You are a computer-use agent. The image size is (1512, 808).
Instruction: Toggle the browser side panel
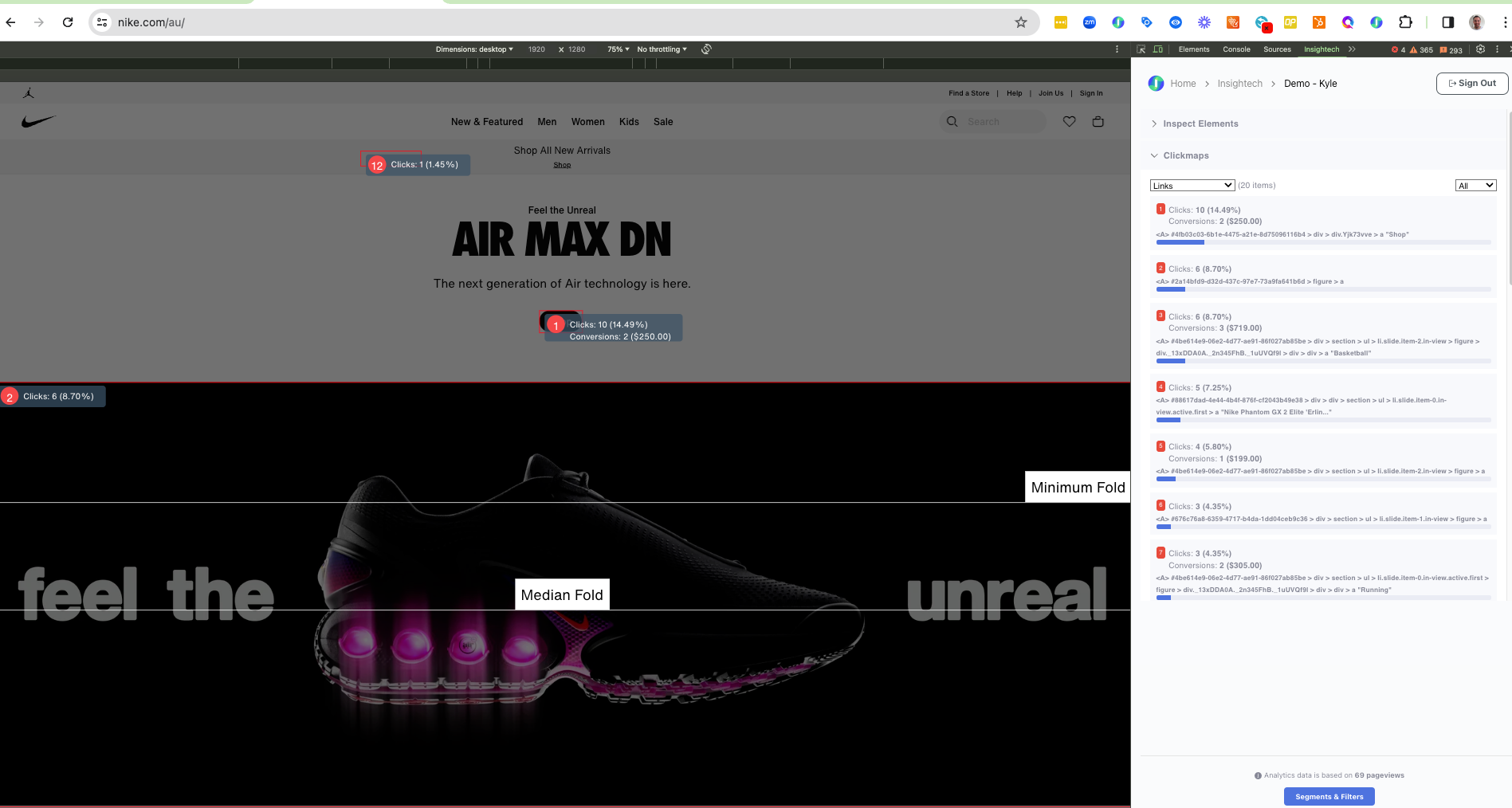(x=1447, y=22)
